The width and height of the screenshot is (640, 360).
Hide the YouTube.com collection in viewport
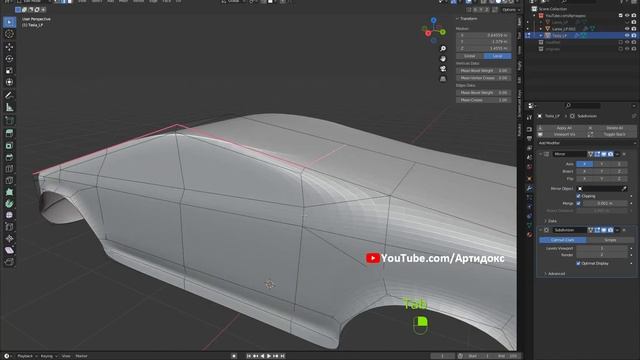tap(627, 16)
